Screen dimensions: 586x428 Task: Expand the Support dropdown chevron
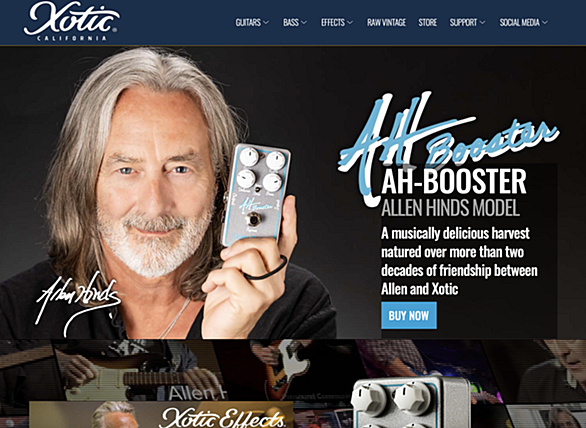tap(482, 23)
